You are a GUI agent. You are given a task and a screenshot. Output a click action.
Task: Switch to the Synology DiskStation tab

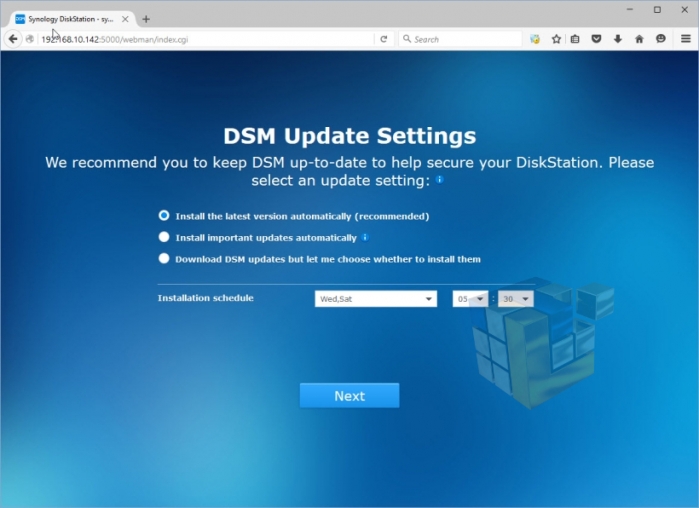pyautogui.click(x=65, y=19)
